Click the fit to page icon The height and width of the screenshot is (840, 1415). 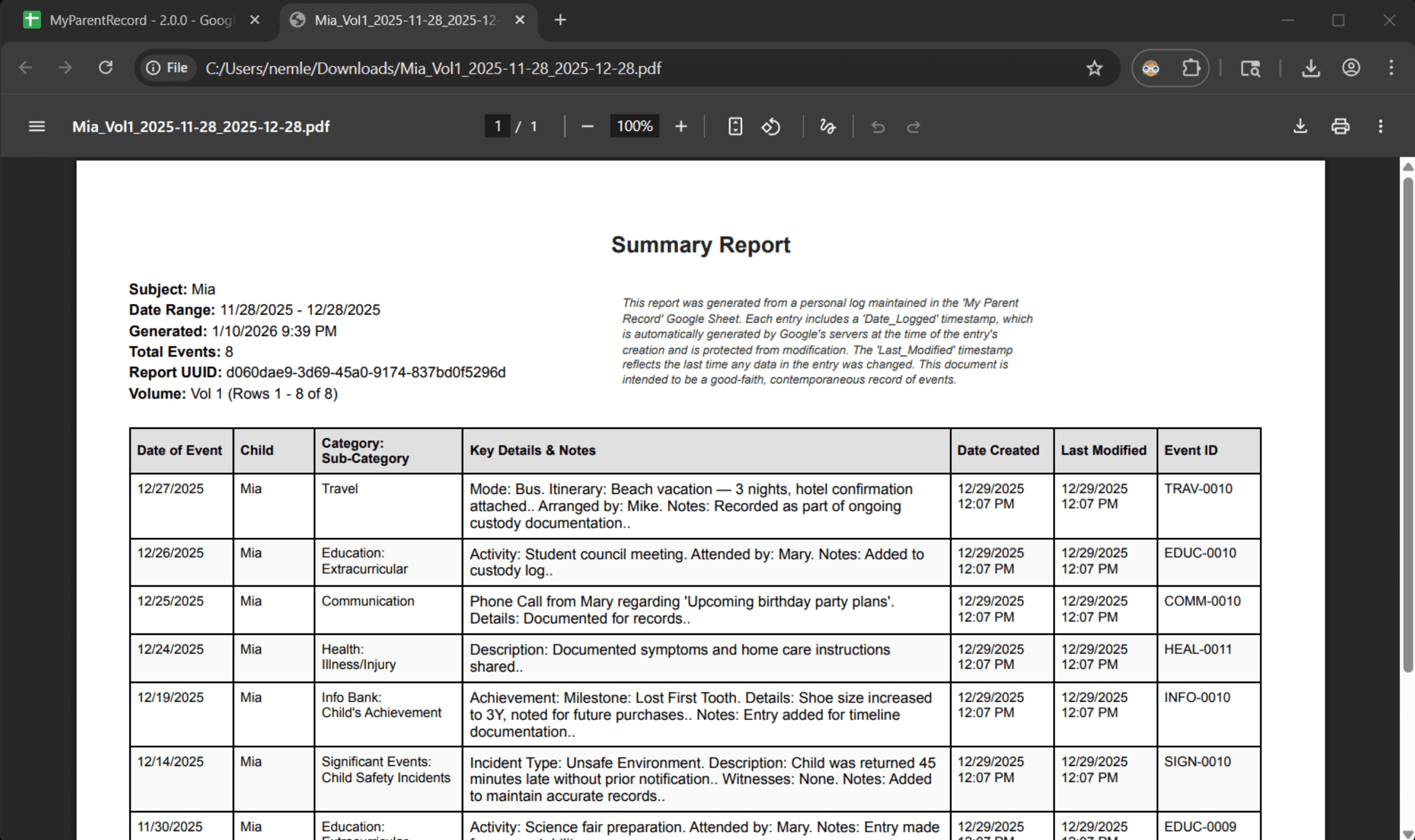coord(735,126)
